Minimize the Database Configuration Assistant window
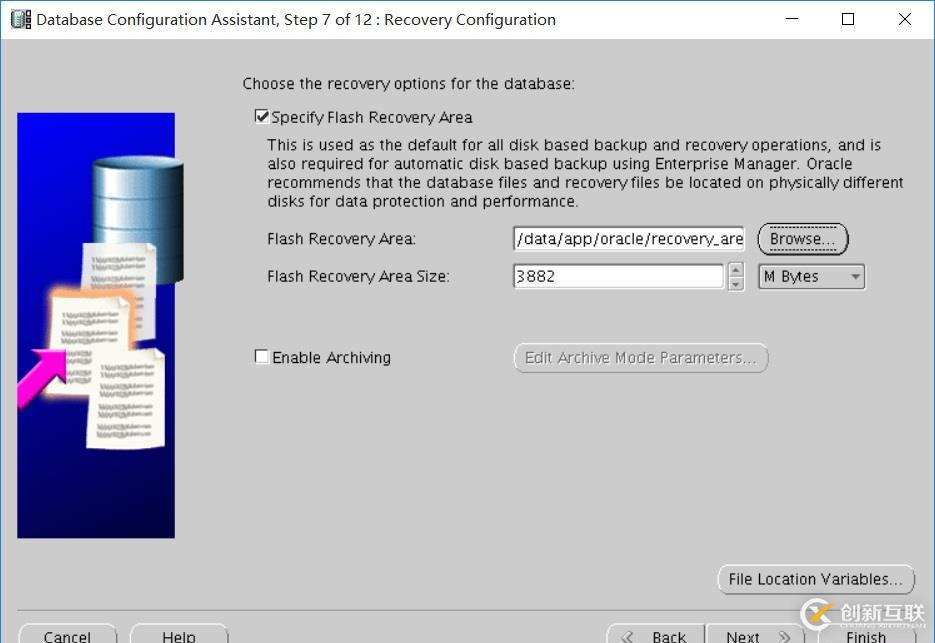The height and width of the screenshot is (643, 935). (x=792, y=19)
